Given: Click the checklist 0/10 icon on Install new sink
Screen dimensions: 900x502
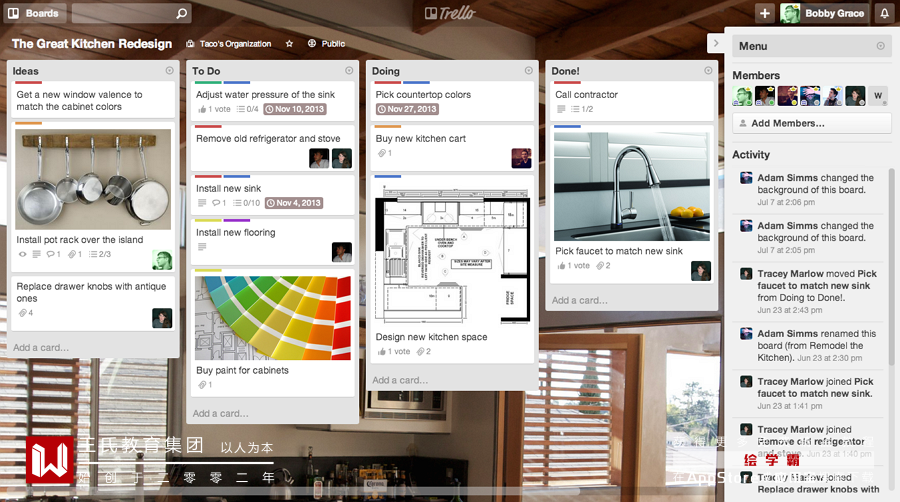Looking at the screenshot, I should (x=247, y=203).
